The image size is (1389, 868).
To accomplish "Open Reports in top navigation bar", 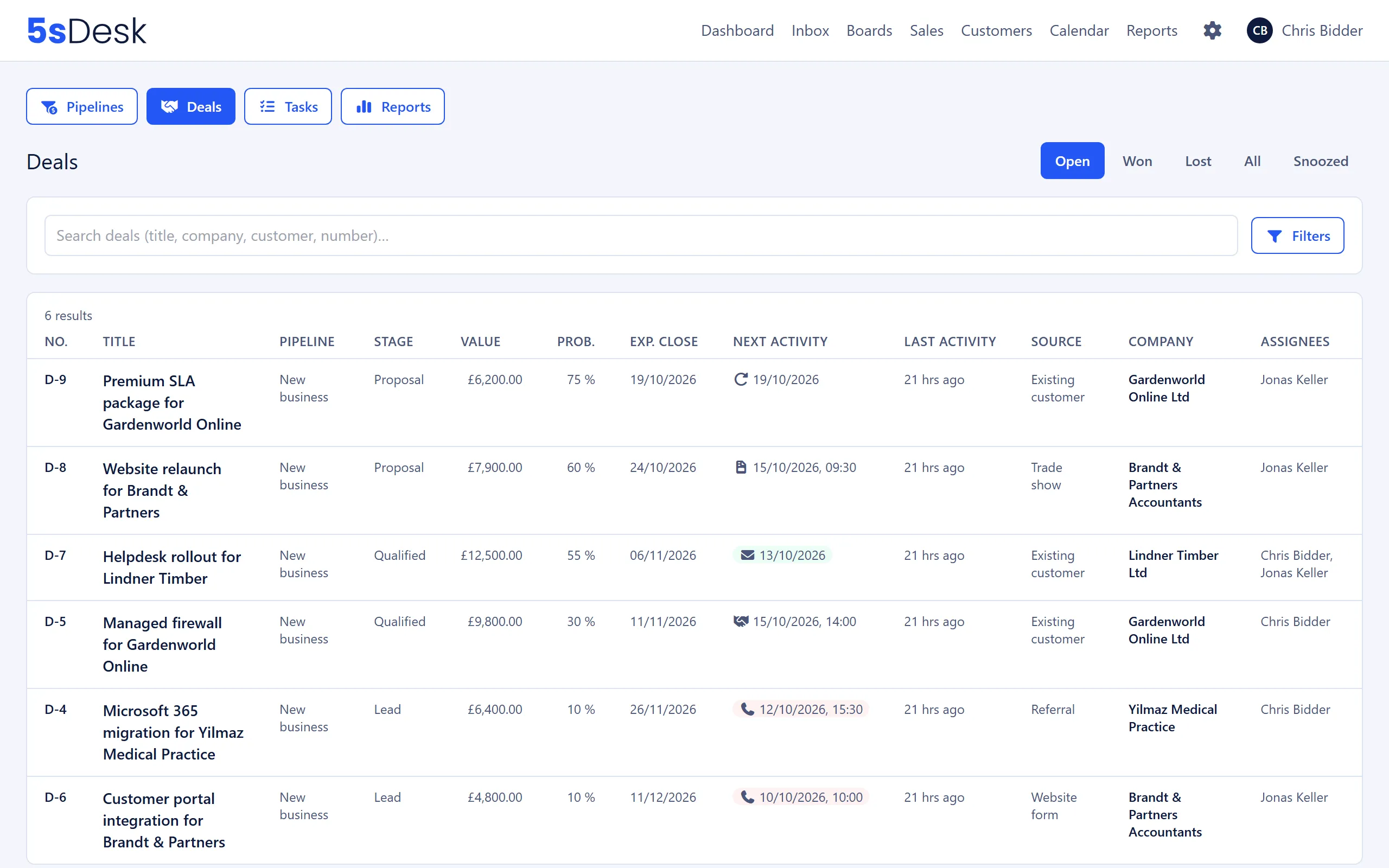I will (1151, 30).
